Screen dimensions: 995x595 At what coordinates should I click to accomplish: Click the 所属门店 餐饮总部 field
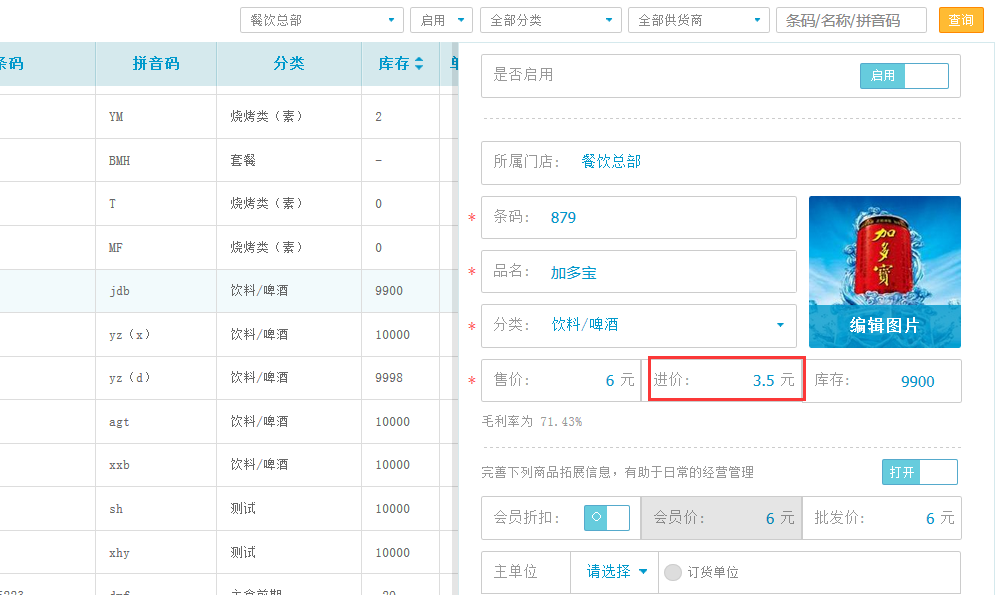[720, 162]
